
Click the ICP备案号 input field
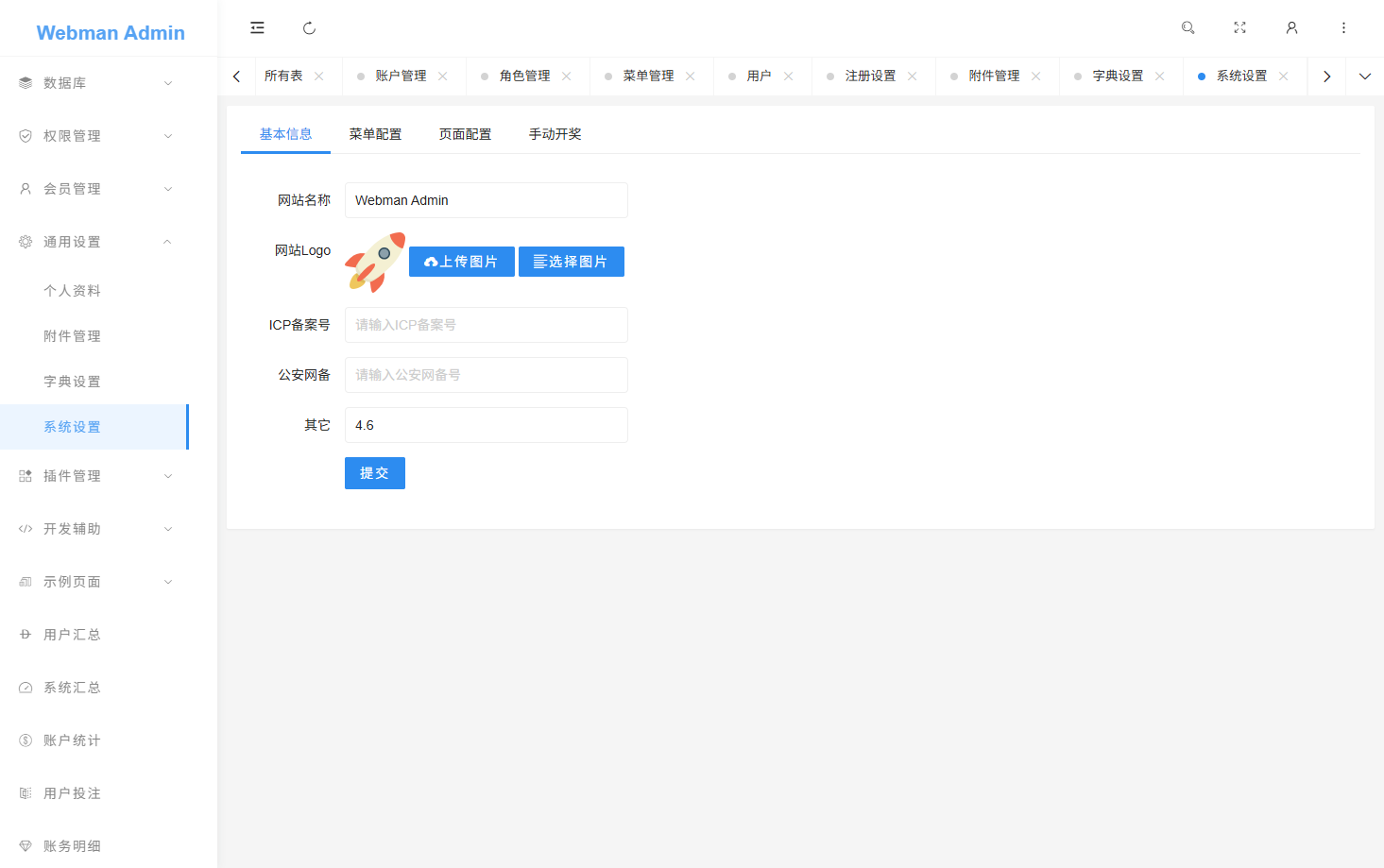coord(486,324)
